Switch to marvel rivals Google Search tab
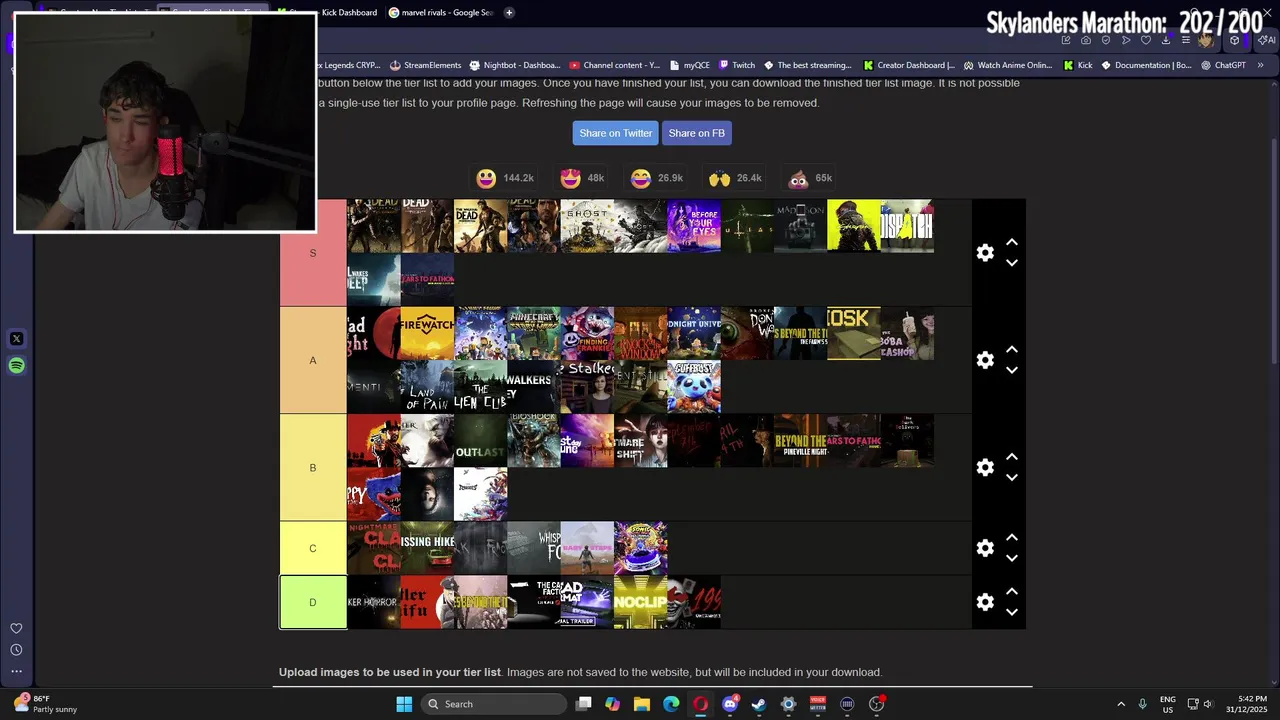Viewport: 1280px width, 720px height. 441,12
